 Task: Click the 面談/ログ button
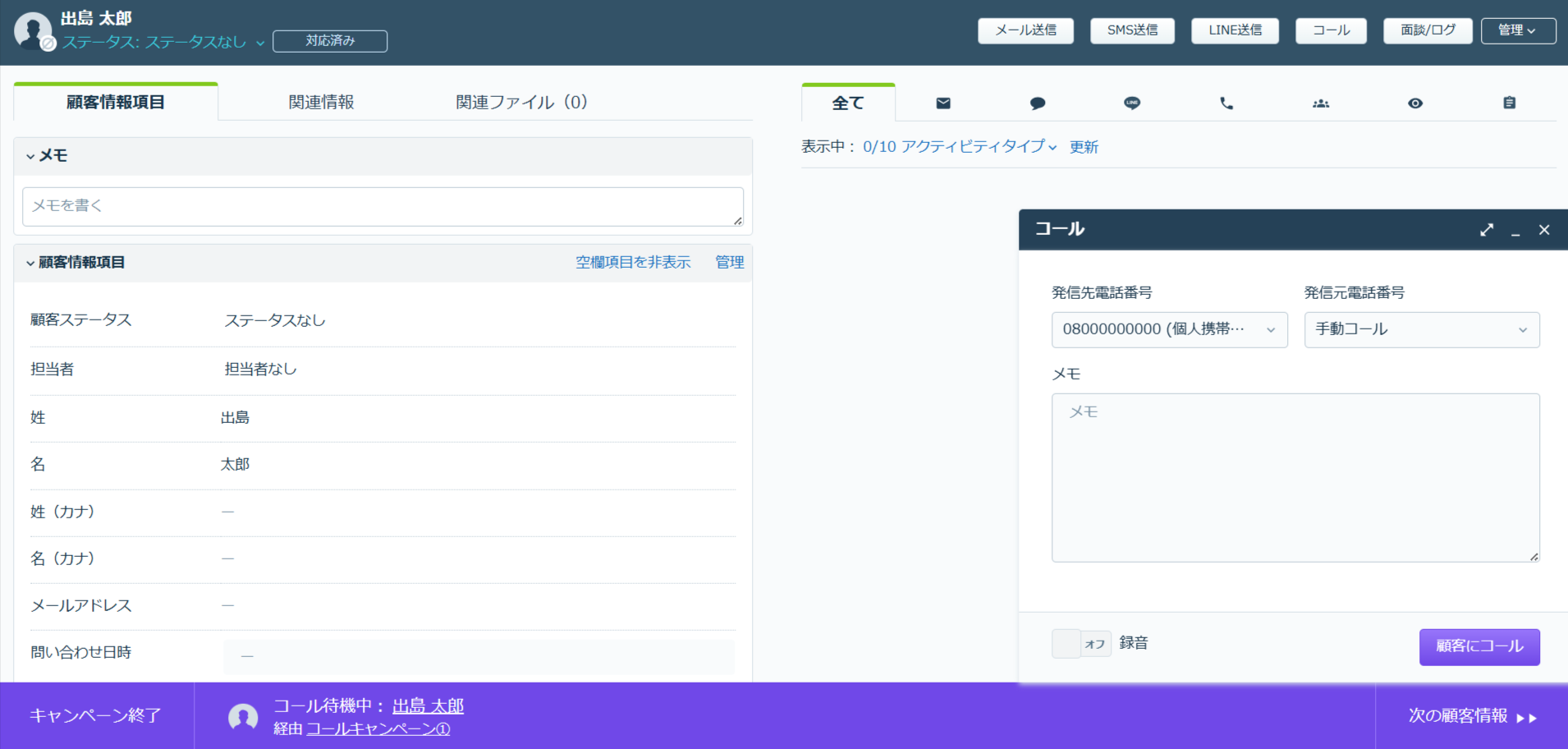tap(1428, 30)
